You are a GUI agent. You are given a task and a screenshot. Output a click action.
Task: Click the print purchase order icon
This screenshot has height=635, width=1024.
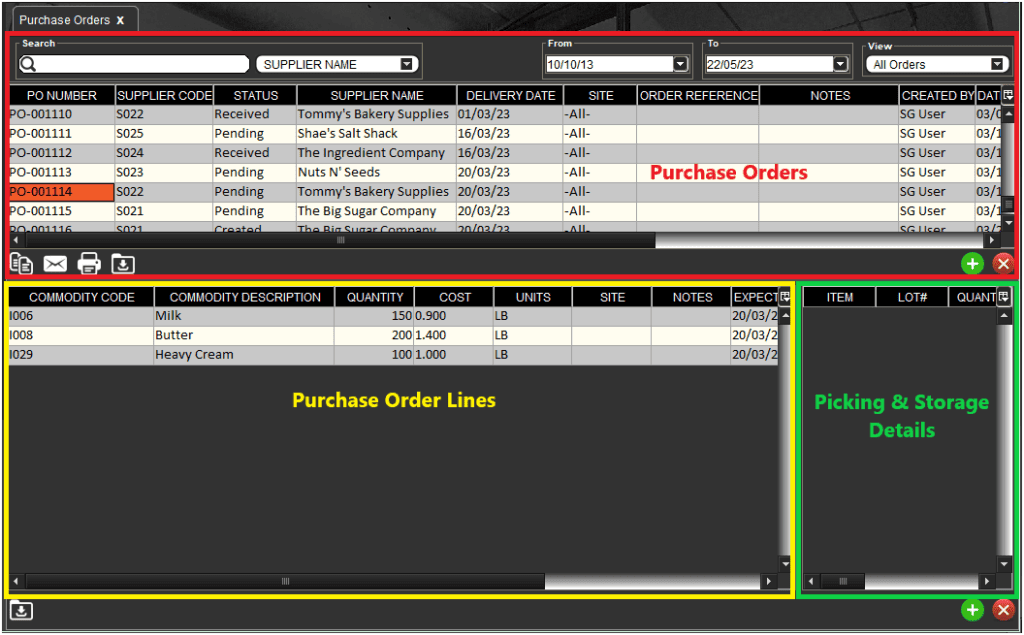89,263
